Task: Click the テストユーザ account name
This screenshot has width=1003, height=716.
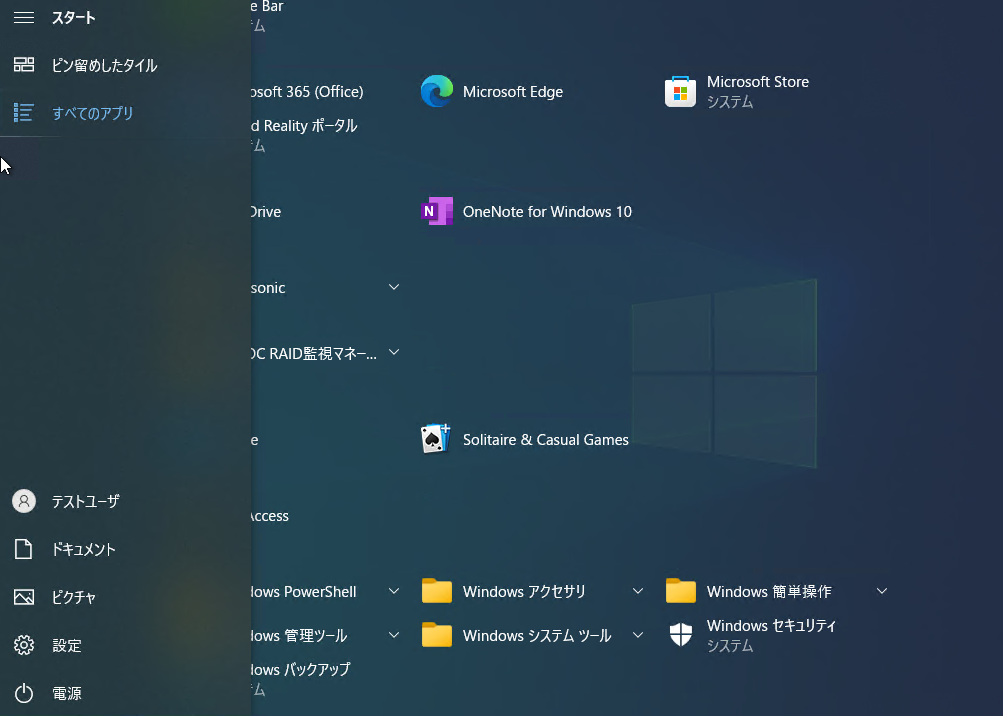Action: click(x=86, y=502)
